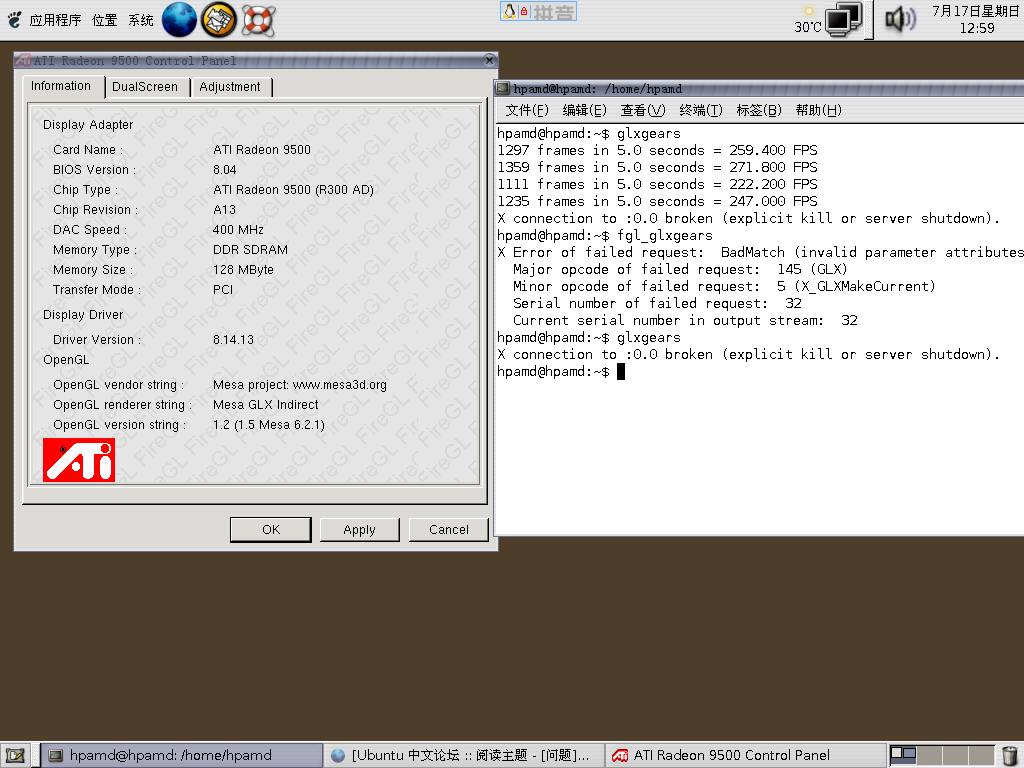Click the Cancel button

[449, 530]
